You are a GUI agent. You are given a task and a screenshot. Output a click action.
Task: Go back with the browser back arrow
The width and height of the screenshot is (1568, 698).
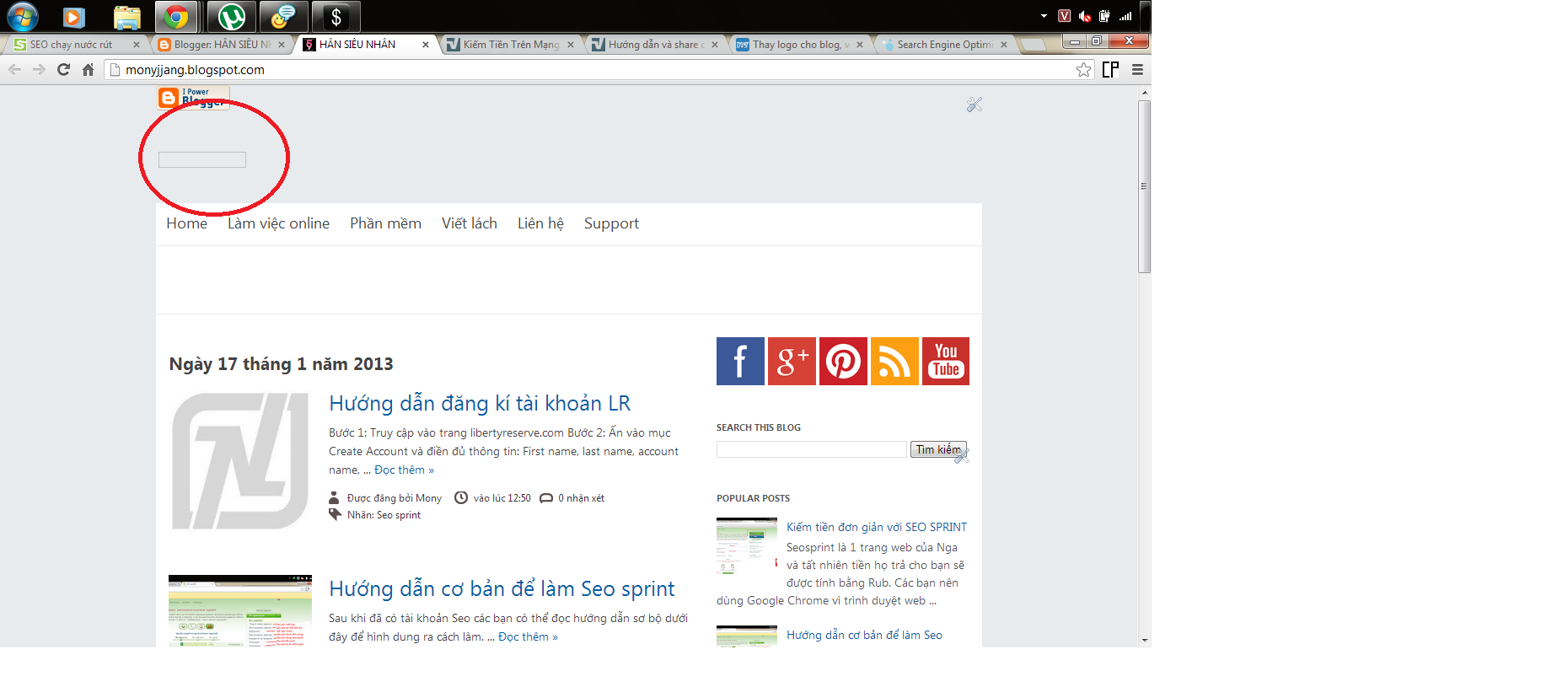pos(14,69)
